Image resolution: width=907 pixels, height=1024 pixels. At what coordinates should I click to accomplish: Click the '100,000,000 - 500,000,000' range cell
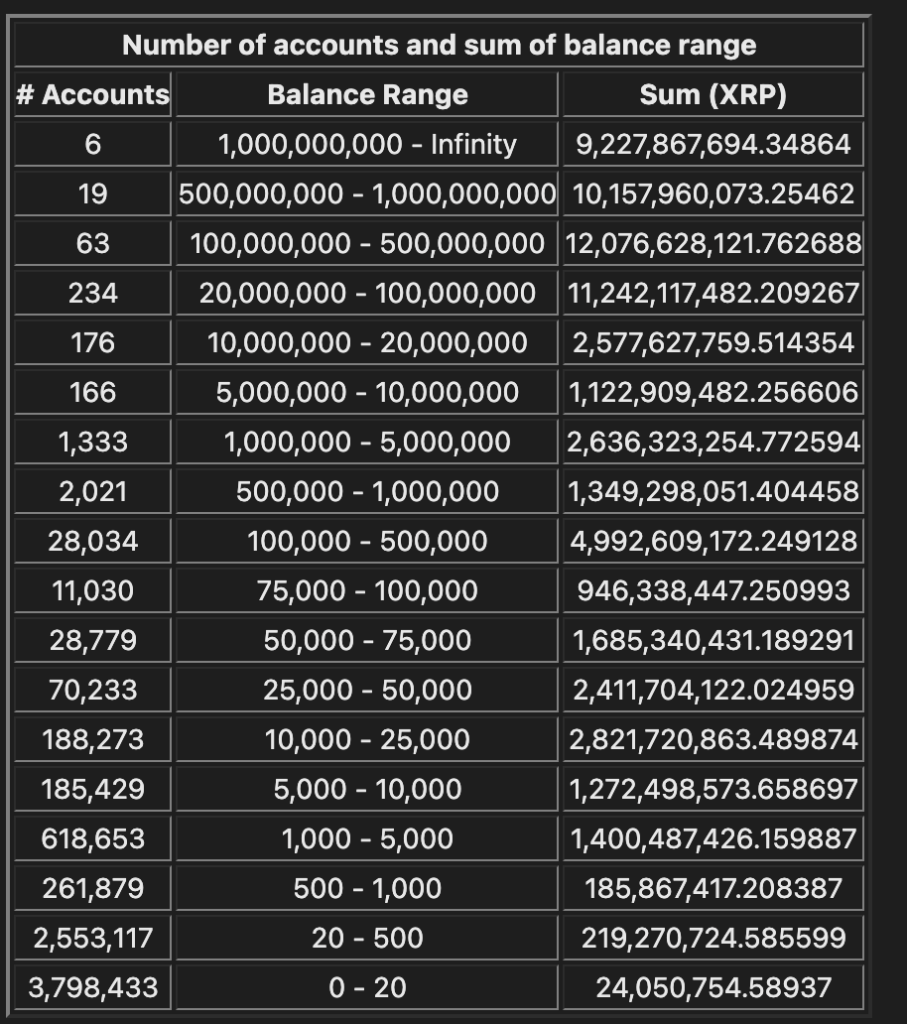367,244
